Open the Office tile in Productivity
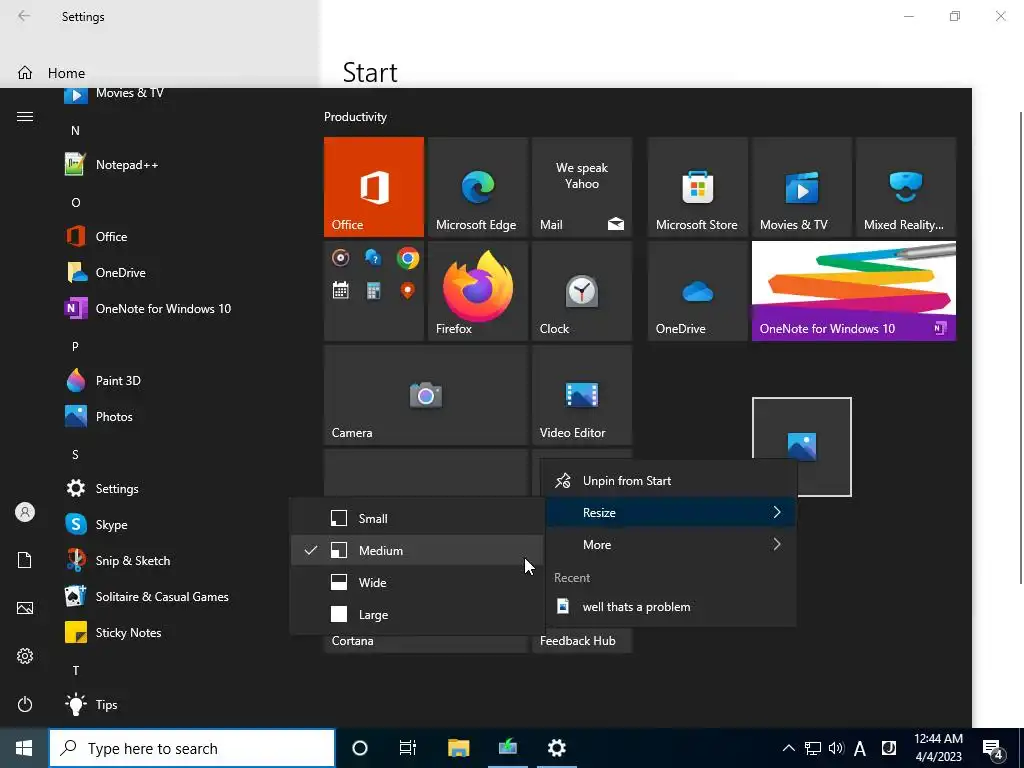The image size is (1024, 768). 374,187
